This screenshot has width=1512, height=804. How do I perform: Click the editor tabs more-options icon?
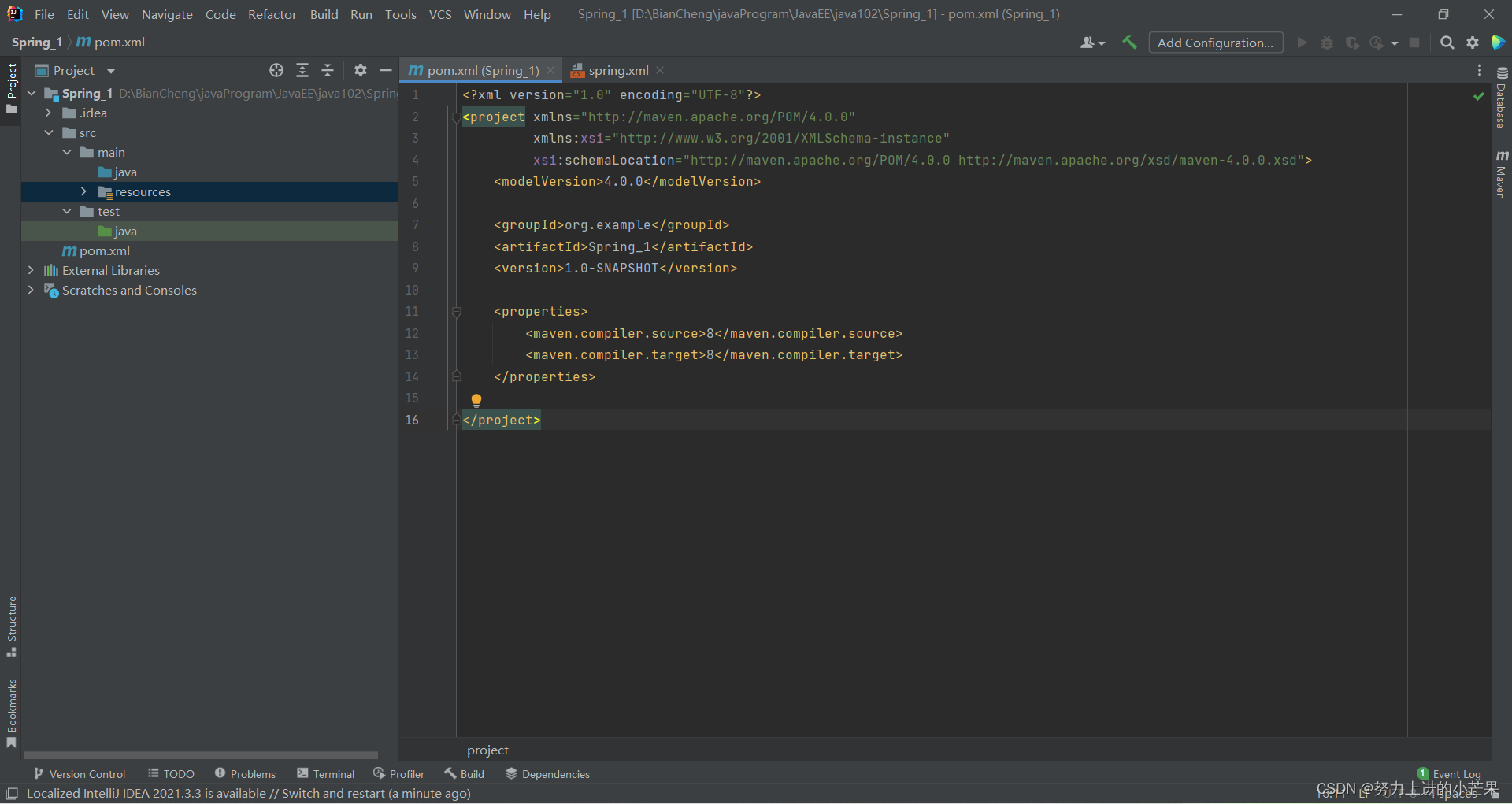[1480, 70]
